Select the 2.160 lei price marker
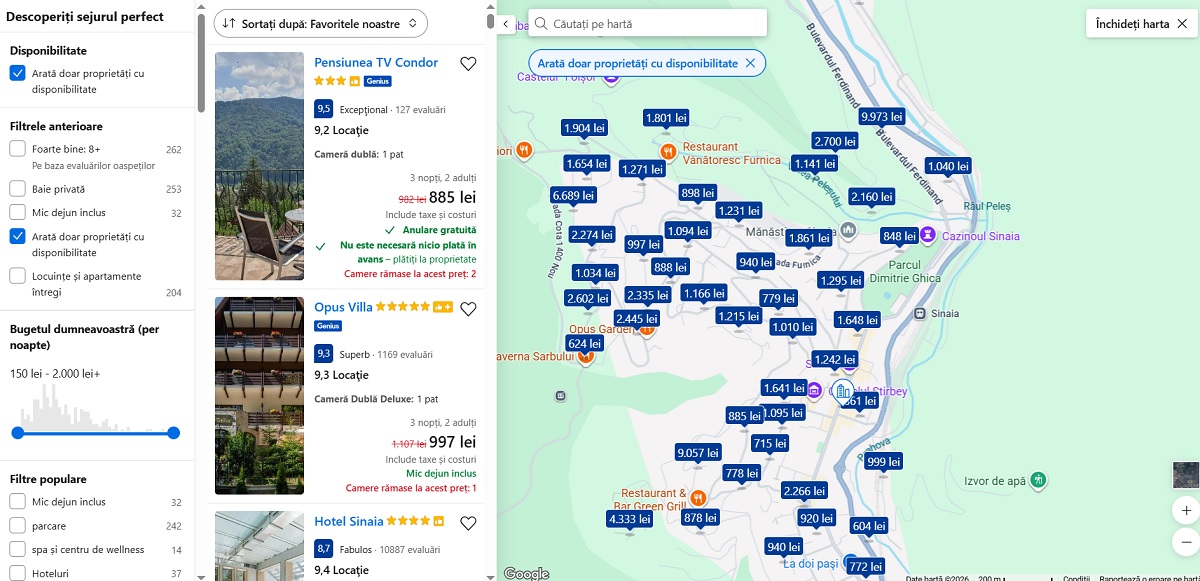 coord(871,197)
